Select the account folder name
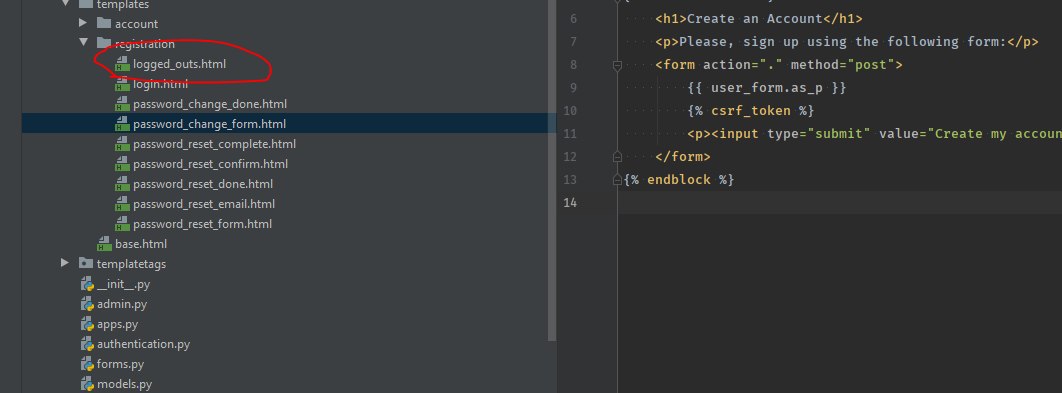Viewport: 1062px width, 393px height. 136,24
